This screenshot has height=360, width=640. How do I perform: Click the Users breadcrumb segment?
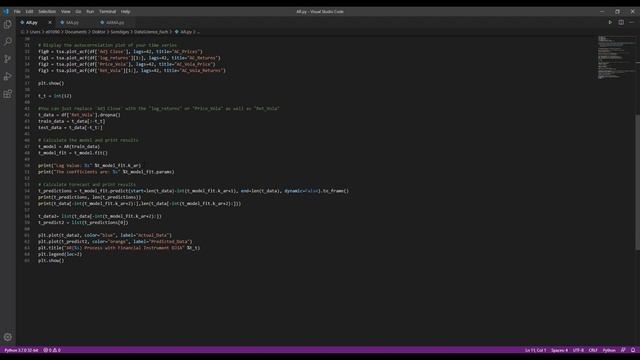35,32
